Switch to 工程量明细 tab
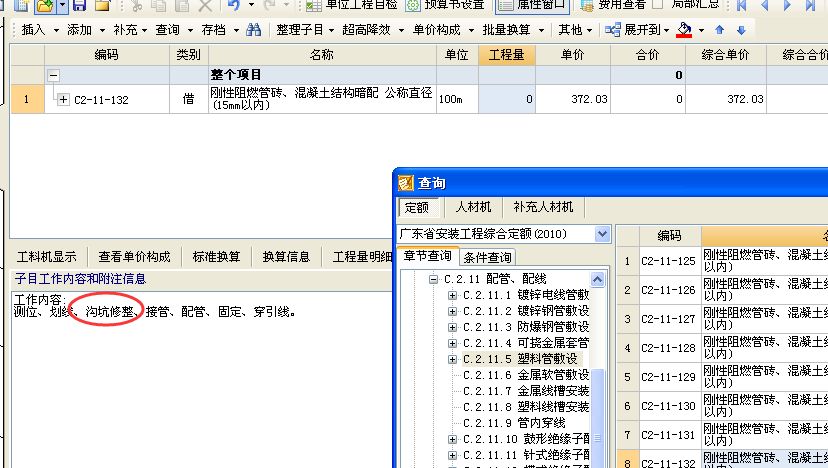This screenshot has width=828, height=468. pyautogui.click(x=362, y=257)
